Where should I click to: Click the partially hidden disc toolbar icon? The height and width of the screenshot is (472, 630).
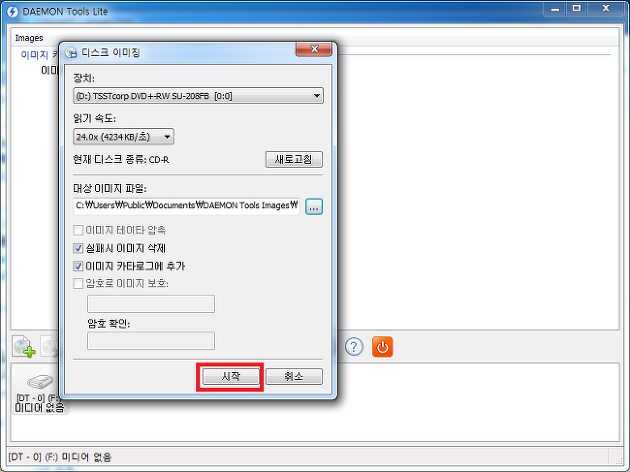pos(50,346)
